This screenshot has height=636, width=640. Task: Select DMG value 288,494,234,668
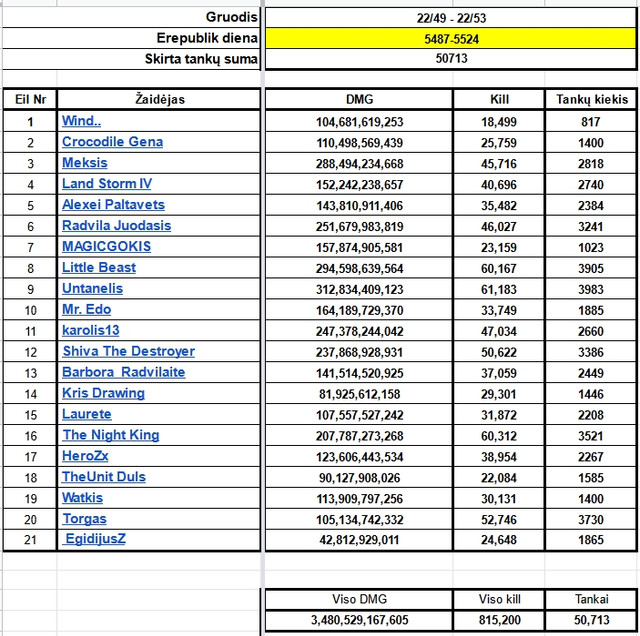[x=359, y=164]
